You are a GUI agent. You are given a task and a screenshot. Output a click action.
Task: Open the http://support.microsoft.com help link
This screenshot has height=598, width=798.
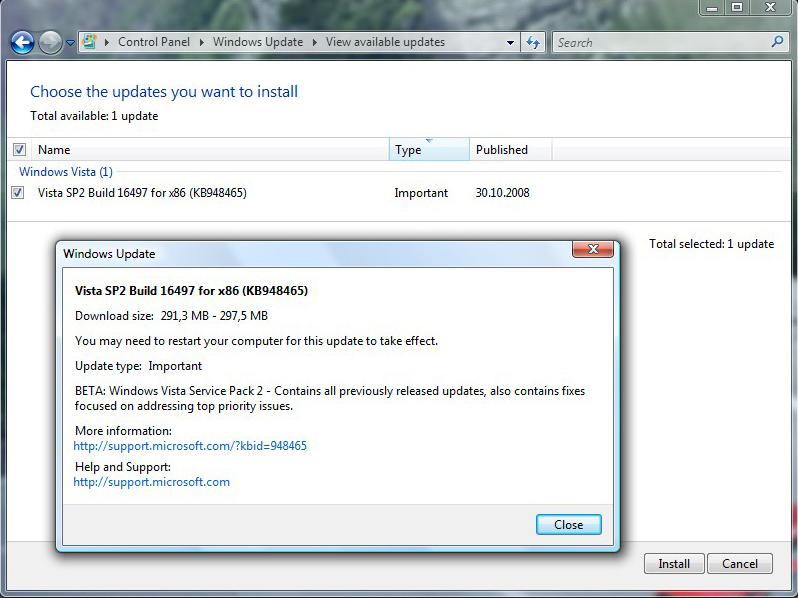[151, 482]
